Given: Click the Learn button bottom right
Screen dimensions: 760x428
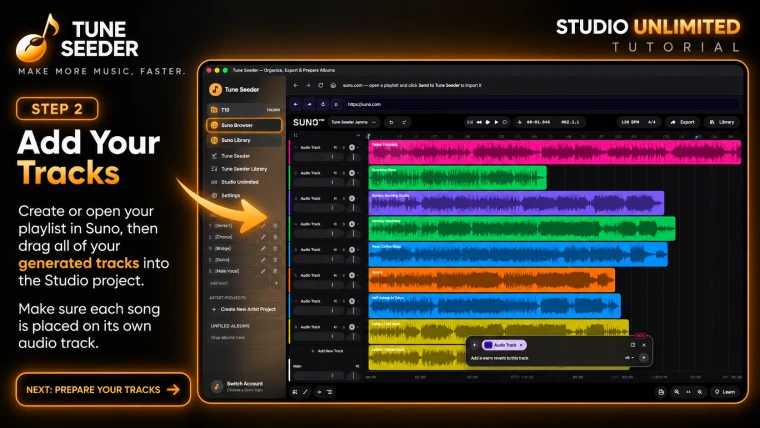Looking at the screenshot, I should (725, 392).
